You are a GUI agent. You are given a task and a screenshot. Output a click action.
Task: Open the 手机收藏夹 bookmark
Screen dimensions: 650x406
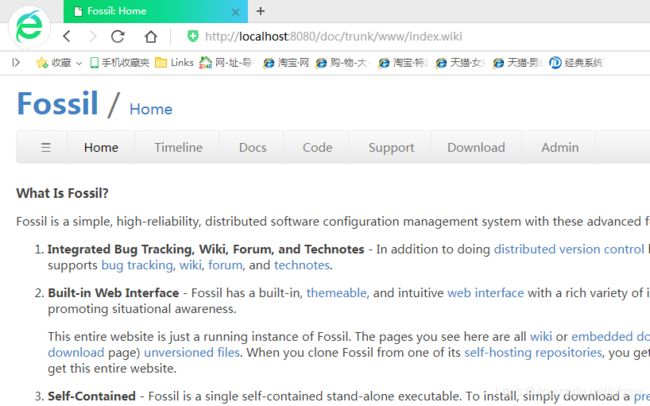[x=119, y=63]
